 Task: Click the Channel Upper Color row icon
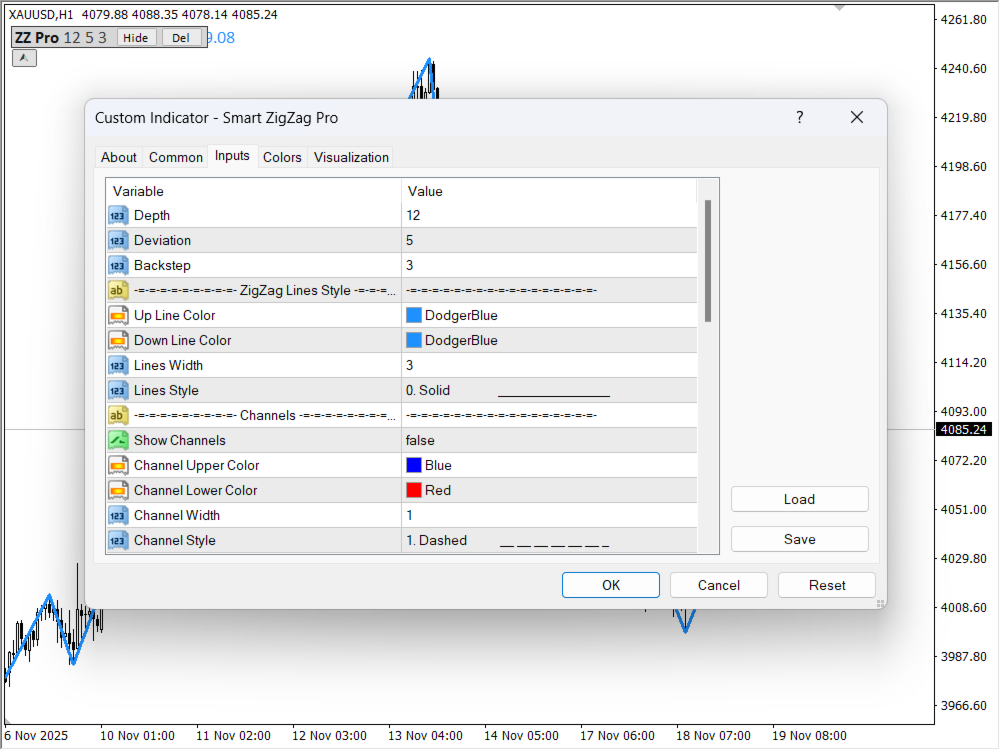click(x=118, y=466)
